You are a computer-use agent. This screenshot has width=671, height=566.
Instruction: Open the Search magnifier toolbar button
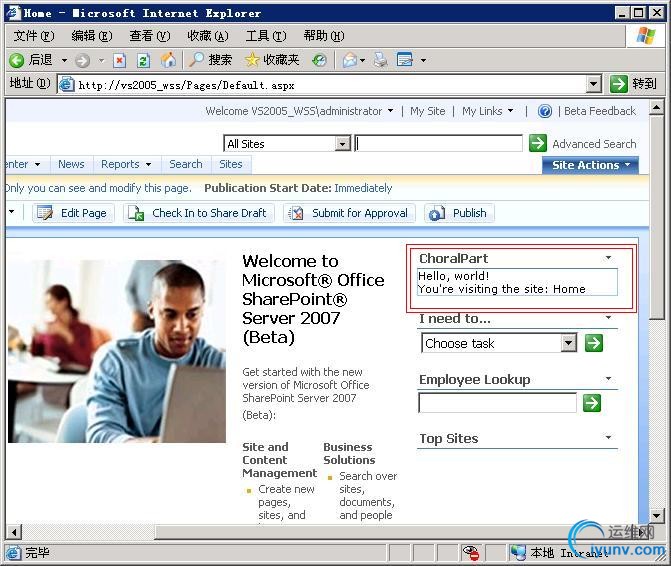[211, 60]
